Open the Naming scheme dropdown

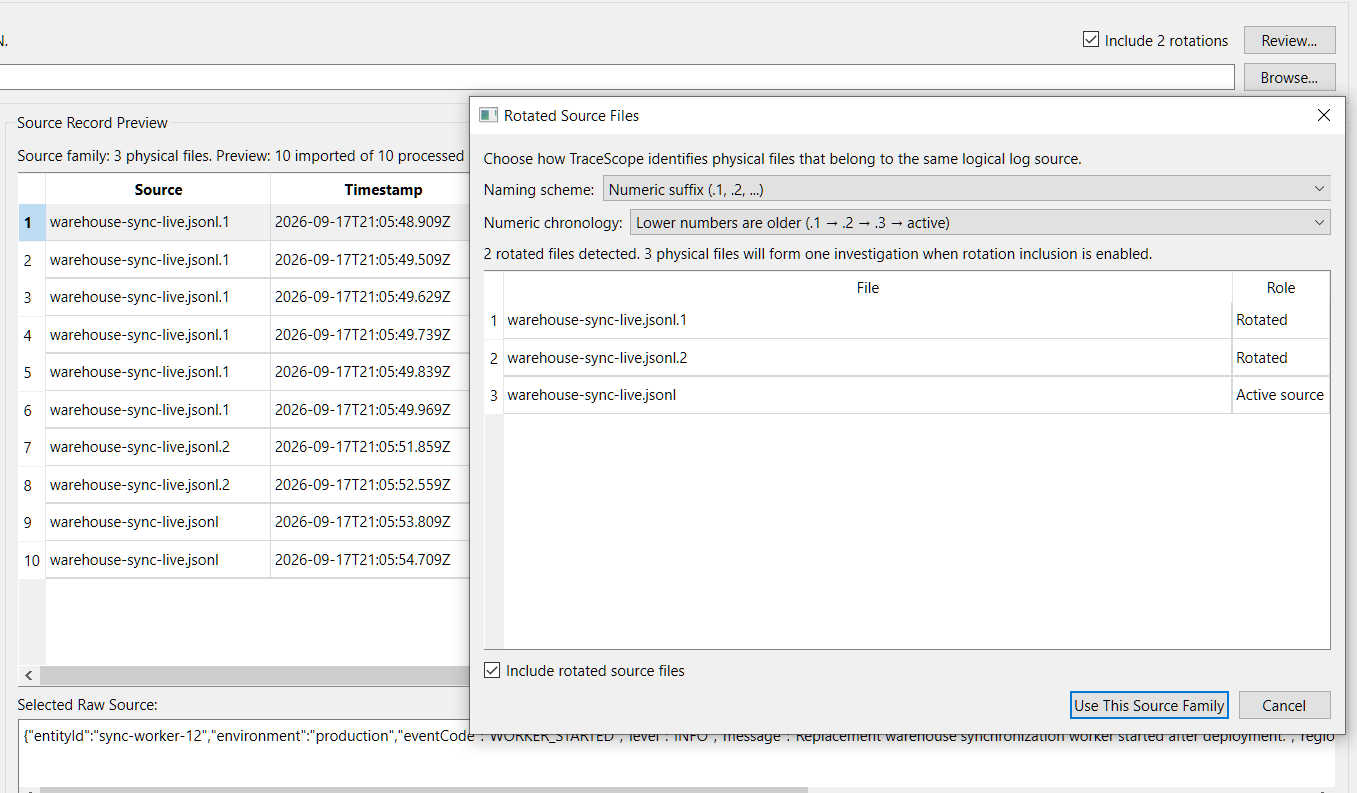[x=966, y=189]
